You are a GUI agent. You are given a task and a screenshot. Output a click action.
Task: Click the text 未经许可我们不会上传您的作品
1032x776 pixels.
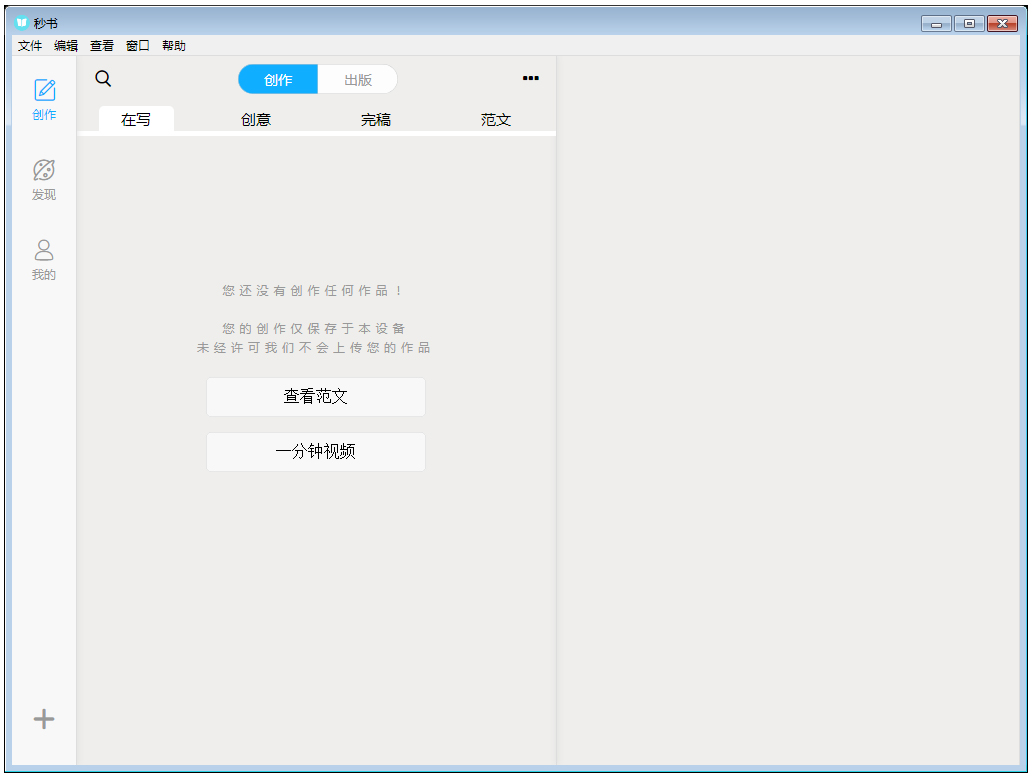tap(313, 348)
